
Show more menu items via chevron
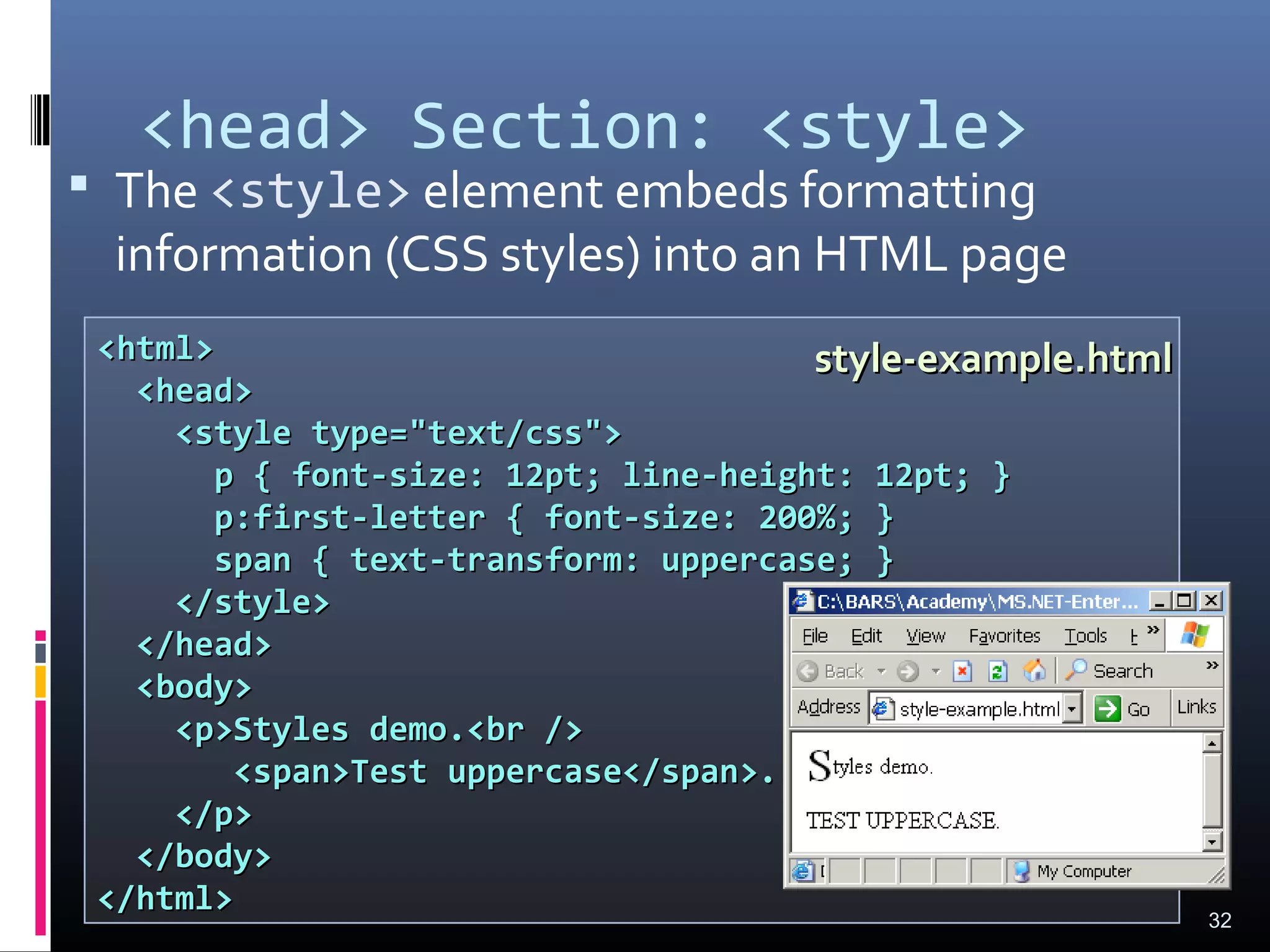point(1153,630)
